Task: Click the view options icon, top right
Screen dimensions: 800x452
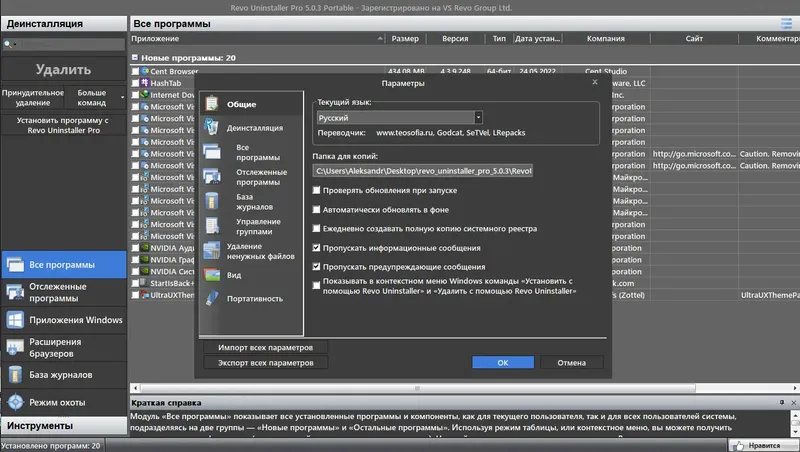Action: [x=786, y=23]
